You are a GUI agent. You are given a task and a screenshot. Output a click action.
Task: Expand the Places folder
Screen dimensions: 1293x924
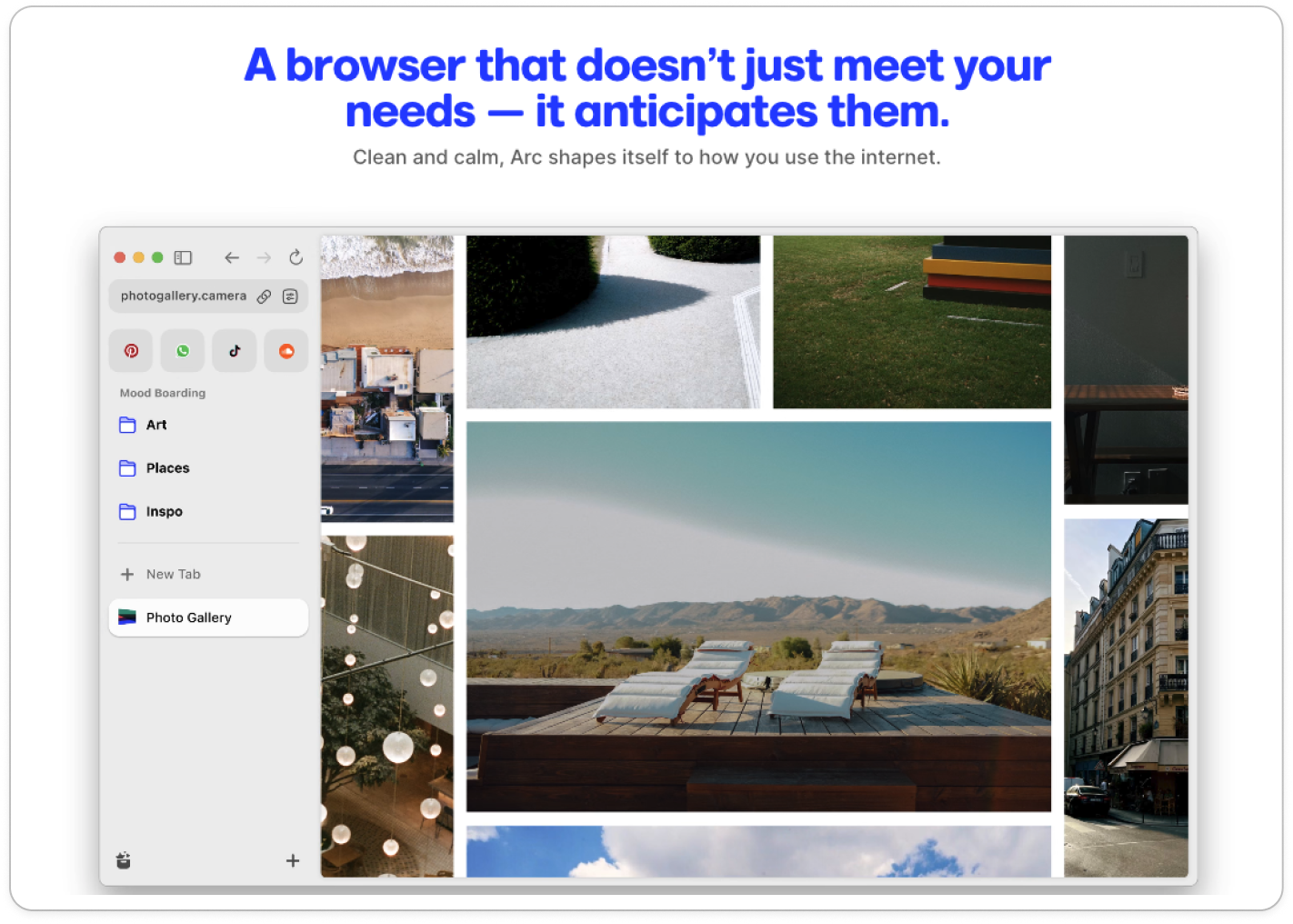(x=167, y=468)
